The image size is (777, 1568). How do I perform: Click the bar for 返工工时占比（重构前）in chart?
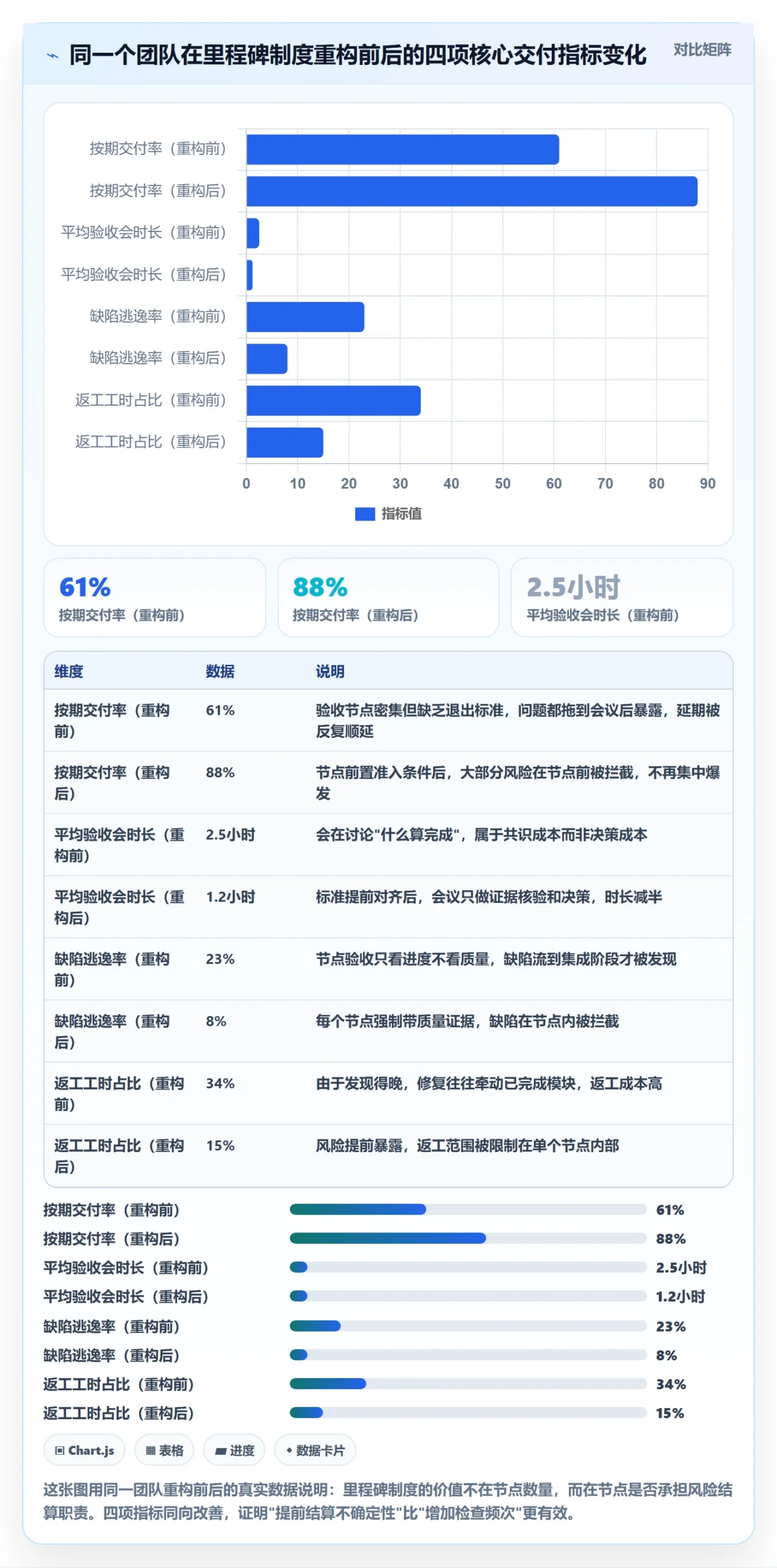[x=333, y=401]
